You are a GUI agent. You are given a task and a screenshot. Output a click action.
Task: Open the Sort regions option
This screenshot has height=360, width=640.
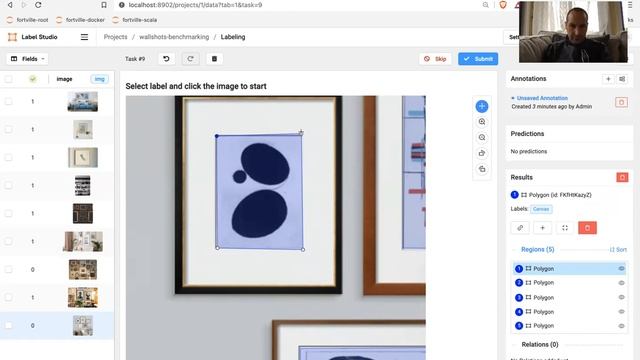pyautogui.click(x=618, y=249)
